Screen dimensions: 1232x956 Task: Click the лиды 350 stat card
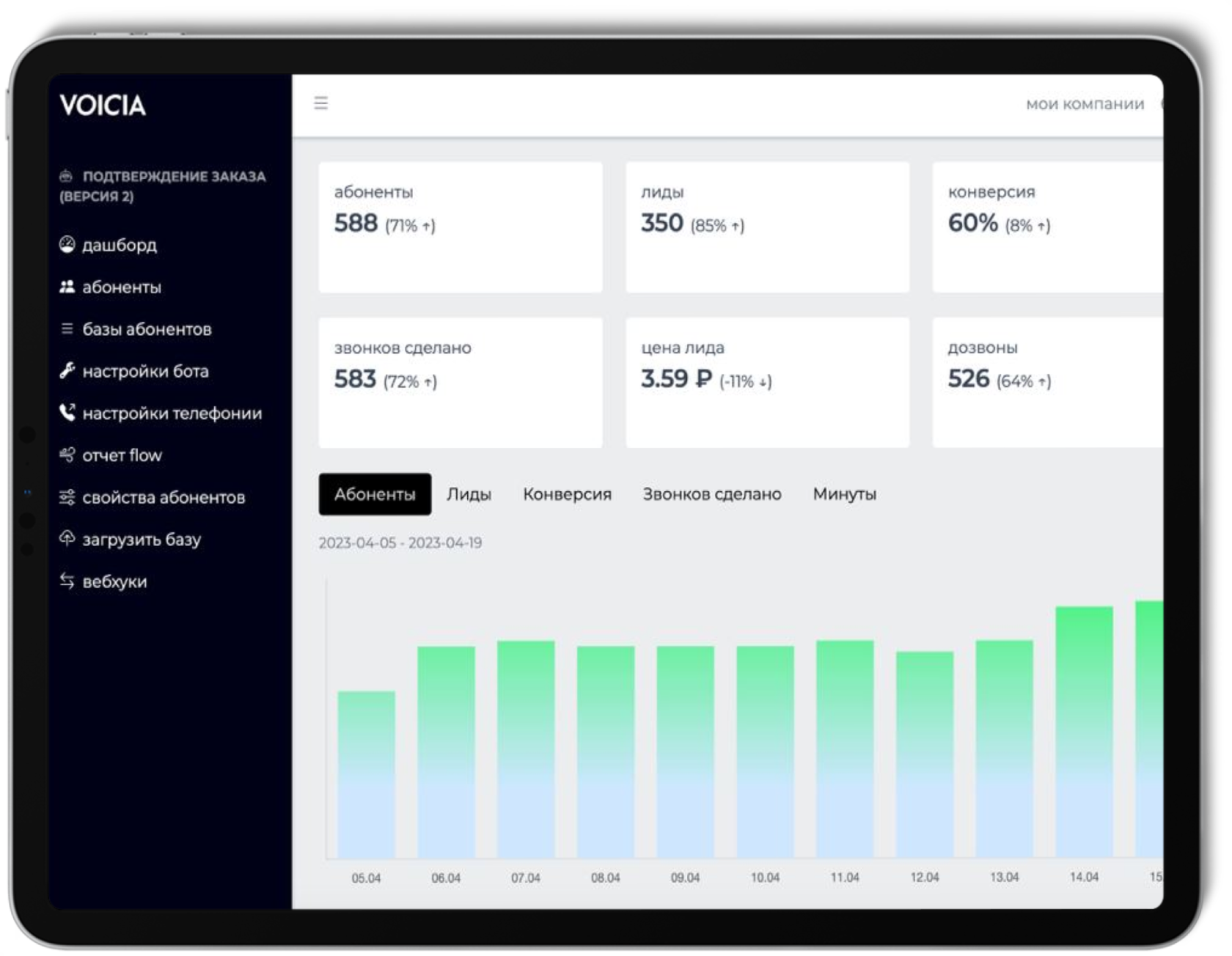coord(768,227)
